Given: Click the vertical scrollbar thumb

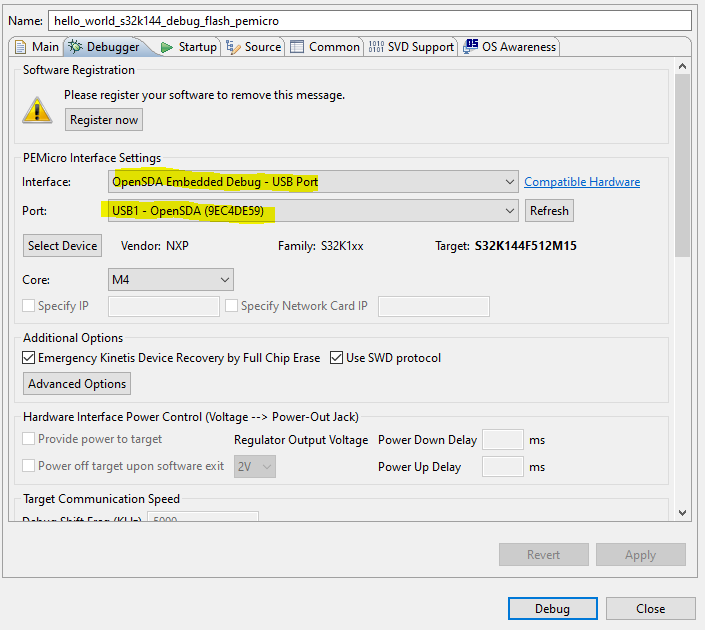Looking at the screenshot, I should tap(683, 165).
